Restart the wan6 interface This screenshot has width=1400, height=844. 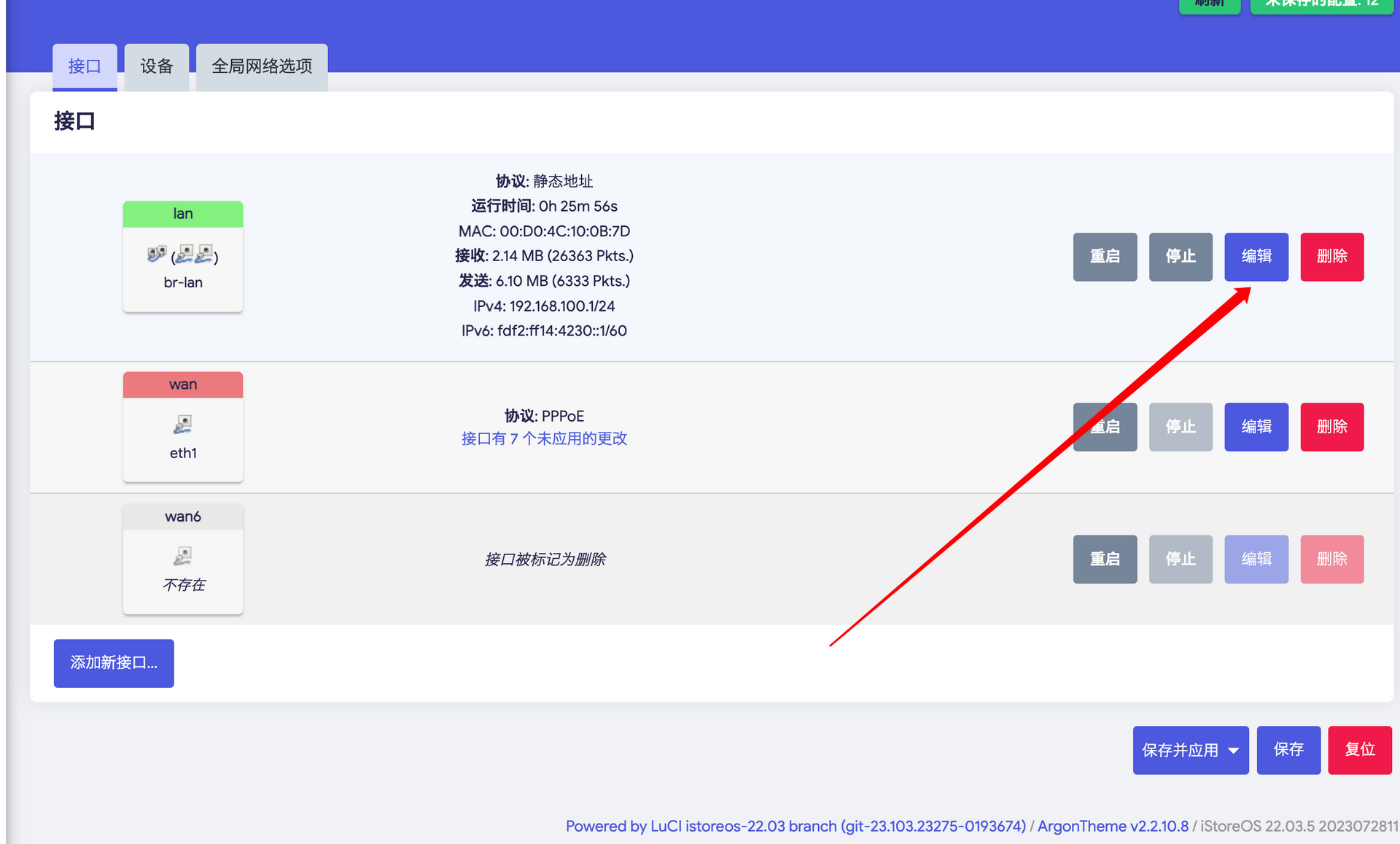click(x=1105, y=559)
